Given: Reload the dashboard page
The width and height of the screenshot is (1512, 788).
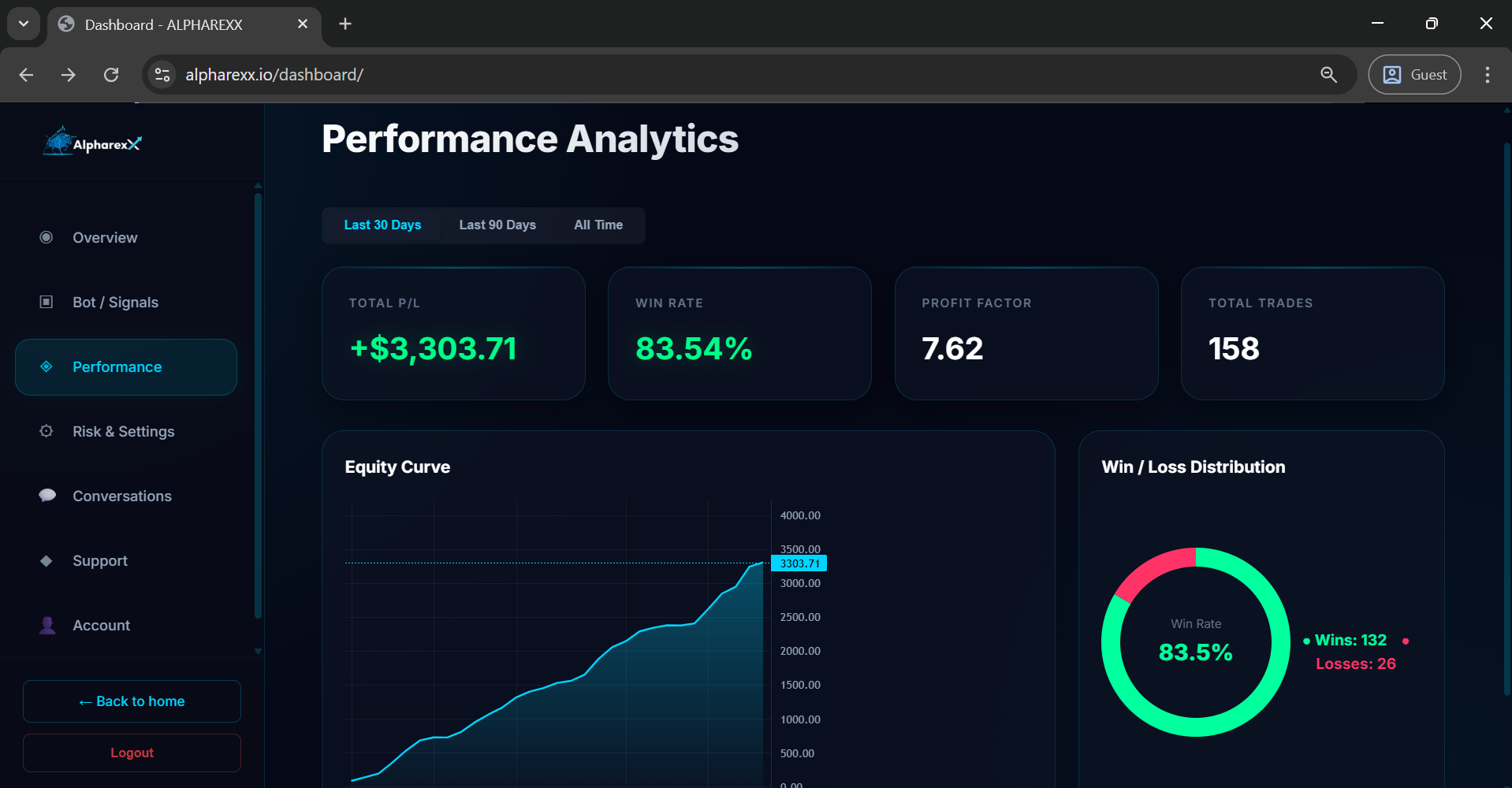Looking at the screenshot, I should click(111, 75).
